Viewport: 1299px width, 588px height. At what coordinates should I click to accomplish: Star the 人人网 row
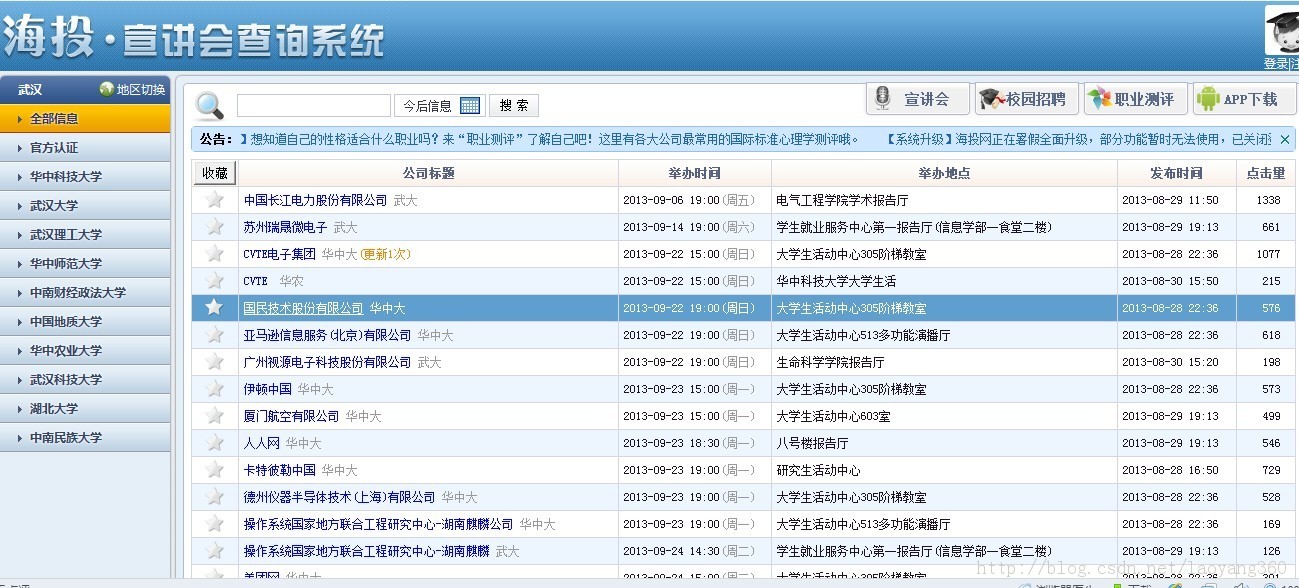(x=214, y=442)
